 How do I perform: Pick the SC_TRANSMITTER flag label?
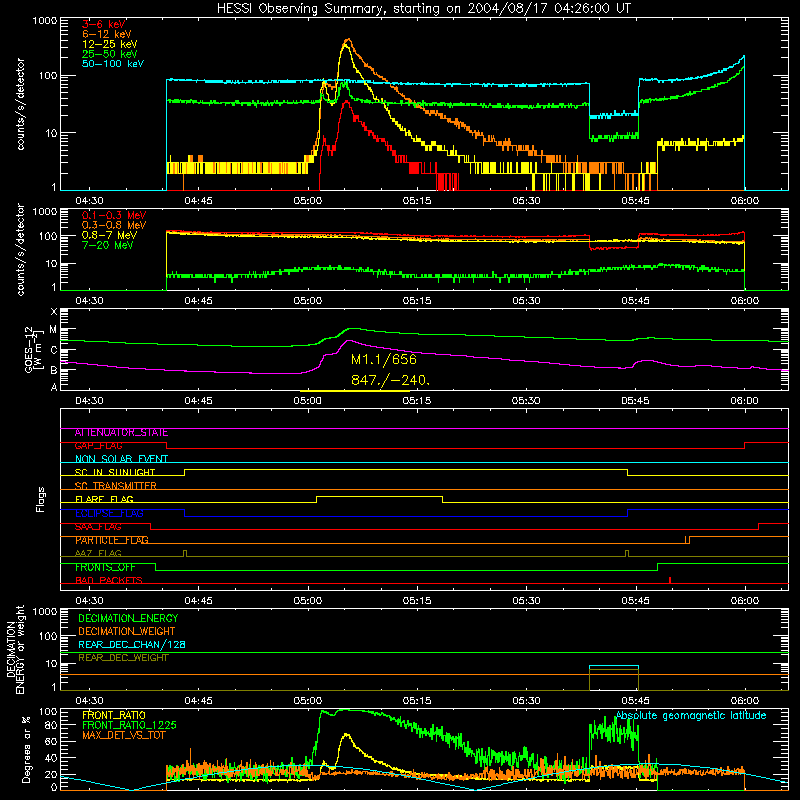pos(116,486)
